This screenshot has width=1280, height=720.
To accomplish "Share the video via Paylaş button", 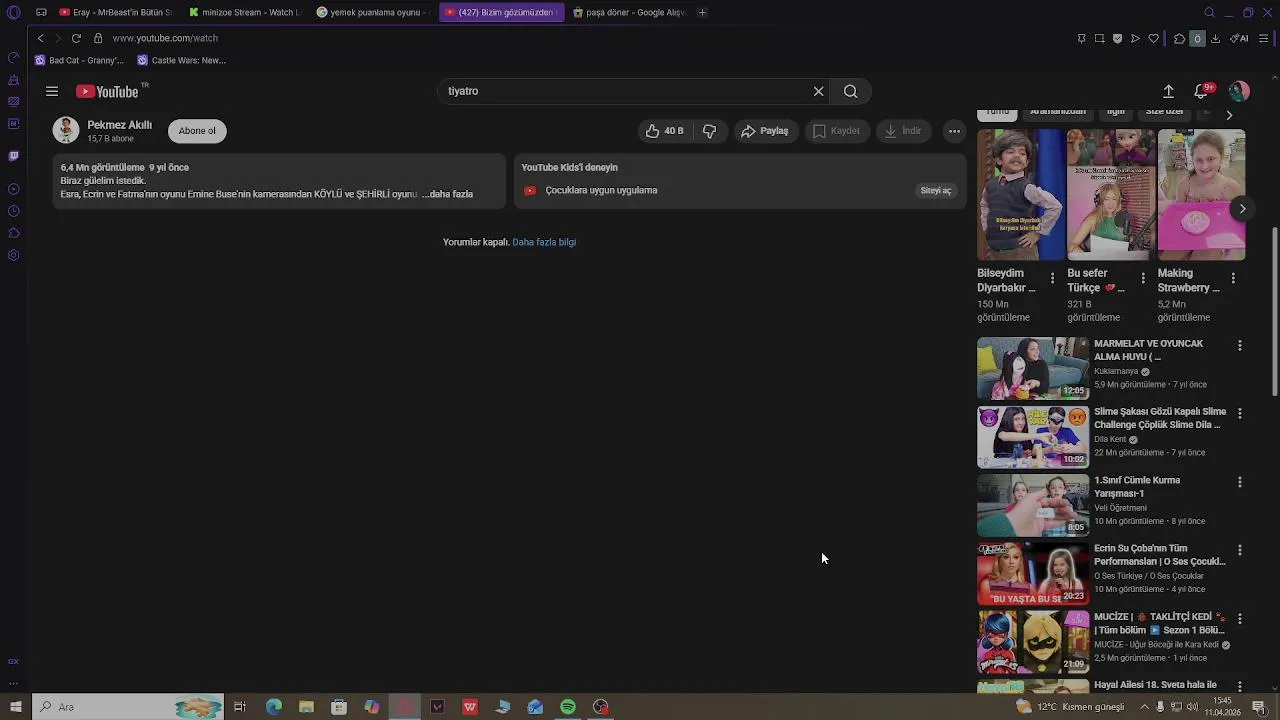I will pos(765,131).
